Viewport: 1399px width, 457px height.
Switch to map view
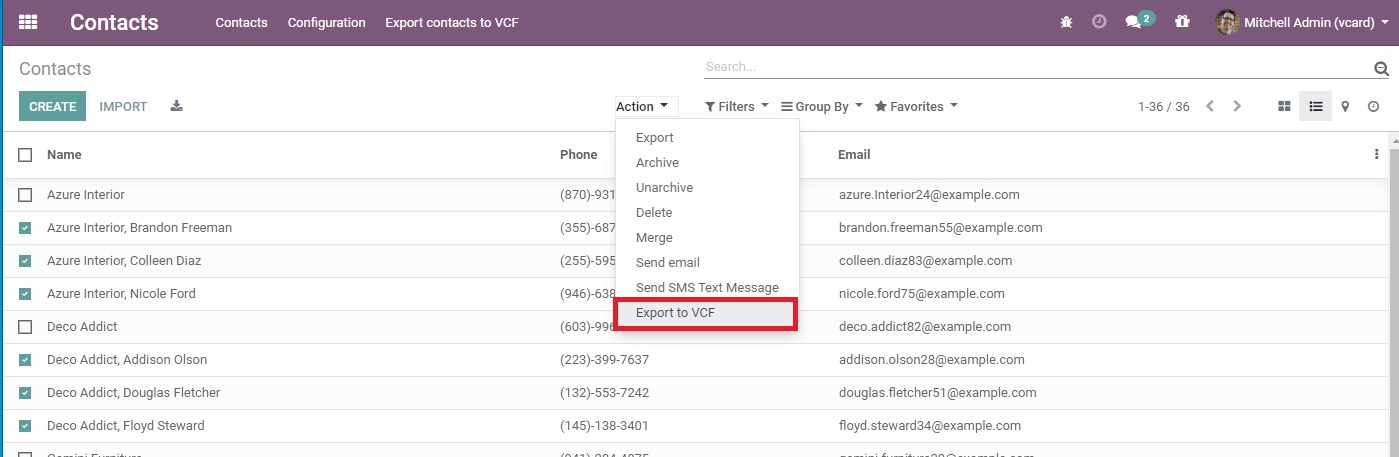coord(1345,106)
